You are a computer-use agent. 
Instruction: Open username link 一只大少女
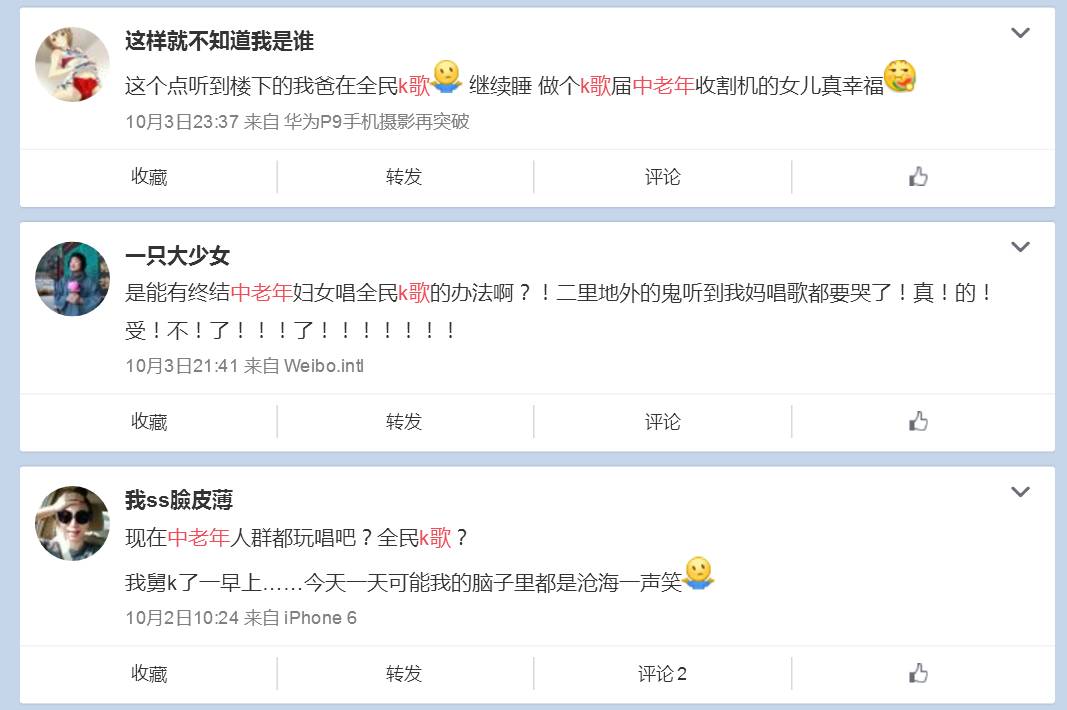pyautogui.click(x=177, y=256)
